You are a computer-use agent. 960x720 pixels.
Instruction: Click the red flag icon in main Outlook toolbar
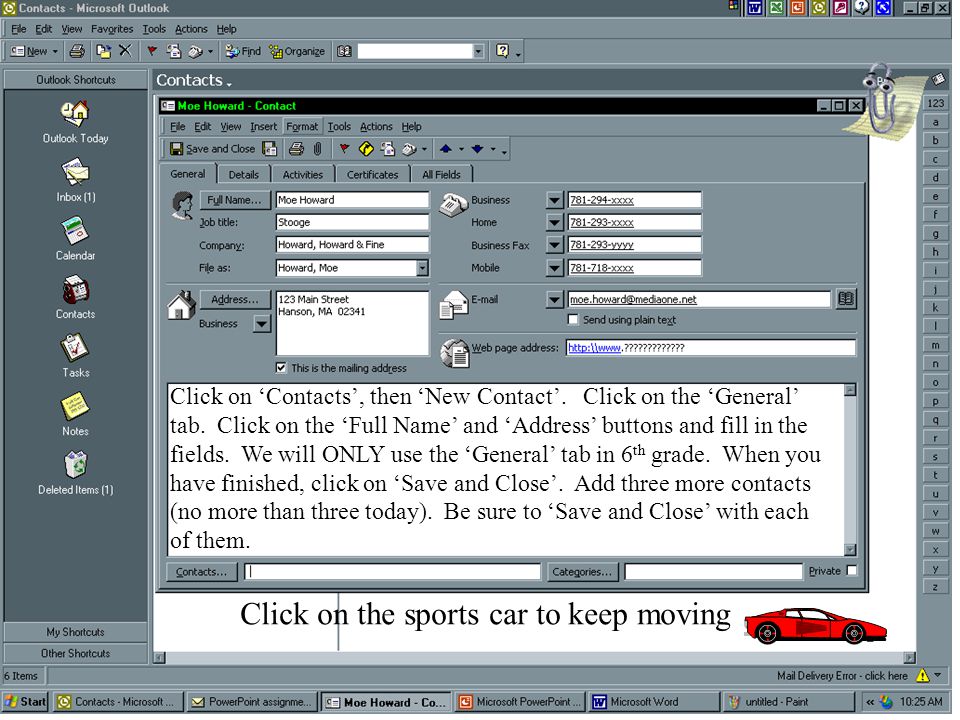point(152,51)
